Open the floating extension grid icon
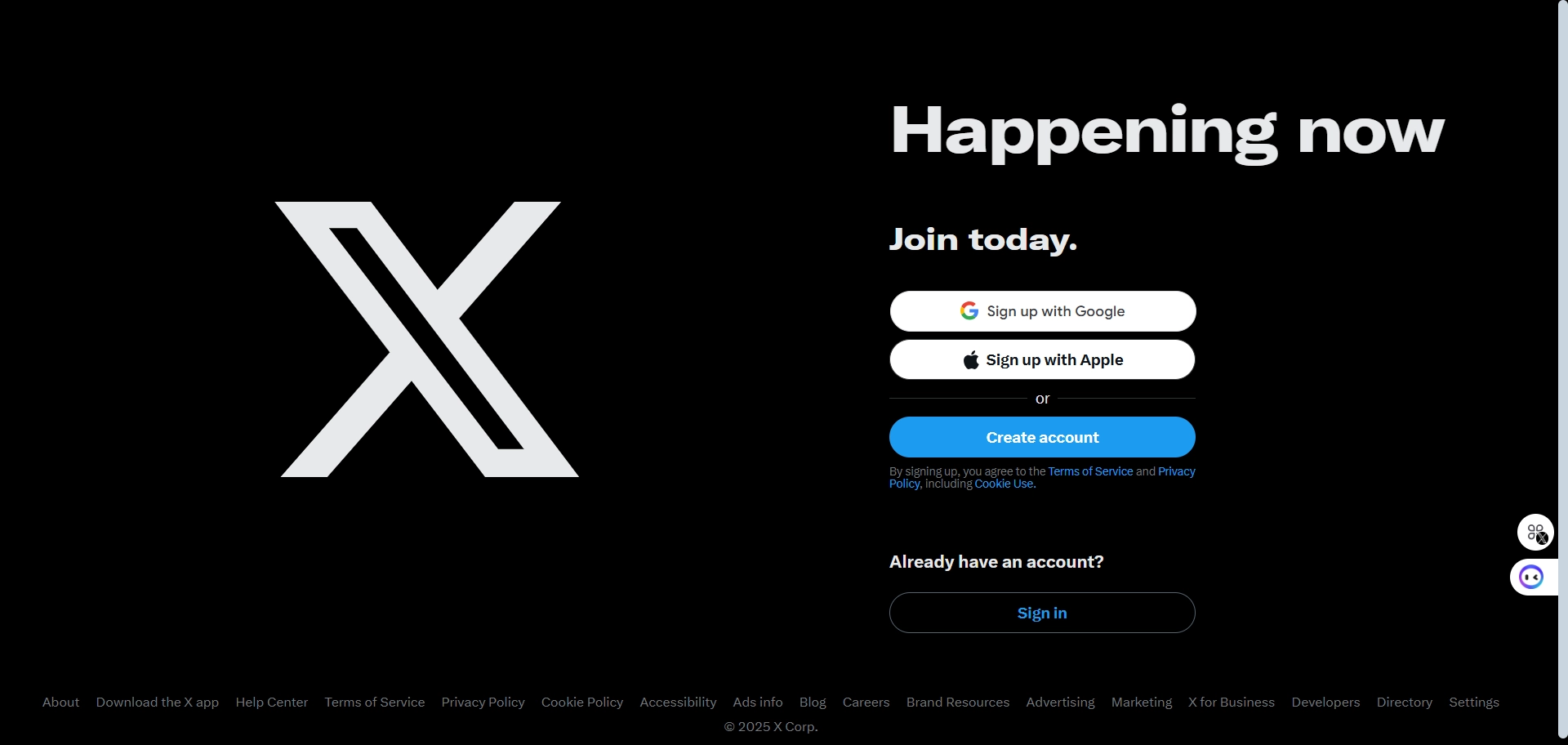The image size is (1568, 745). pos(1535,533)
